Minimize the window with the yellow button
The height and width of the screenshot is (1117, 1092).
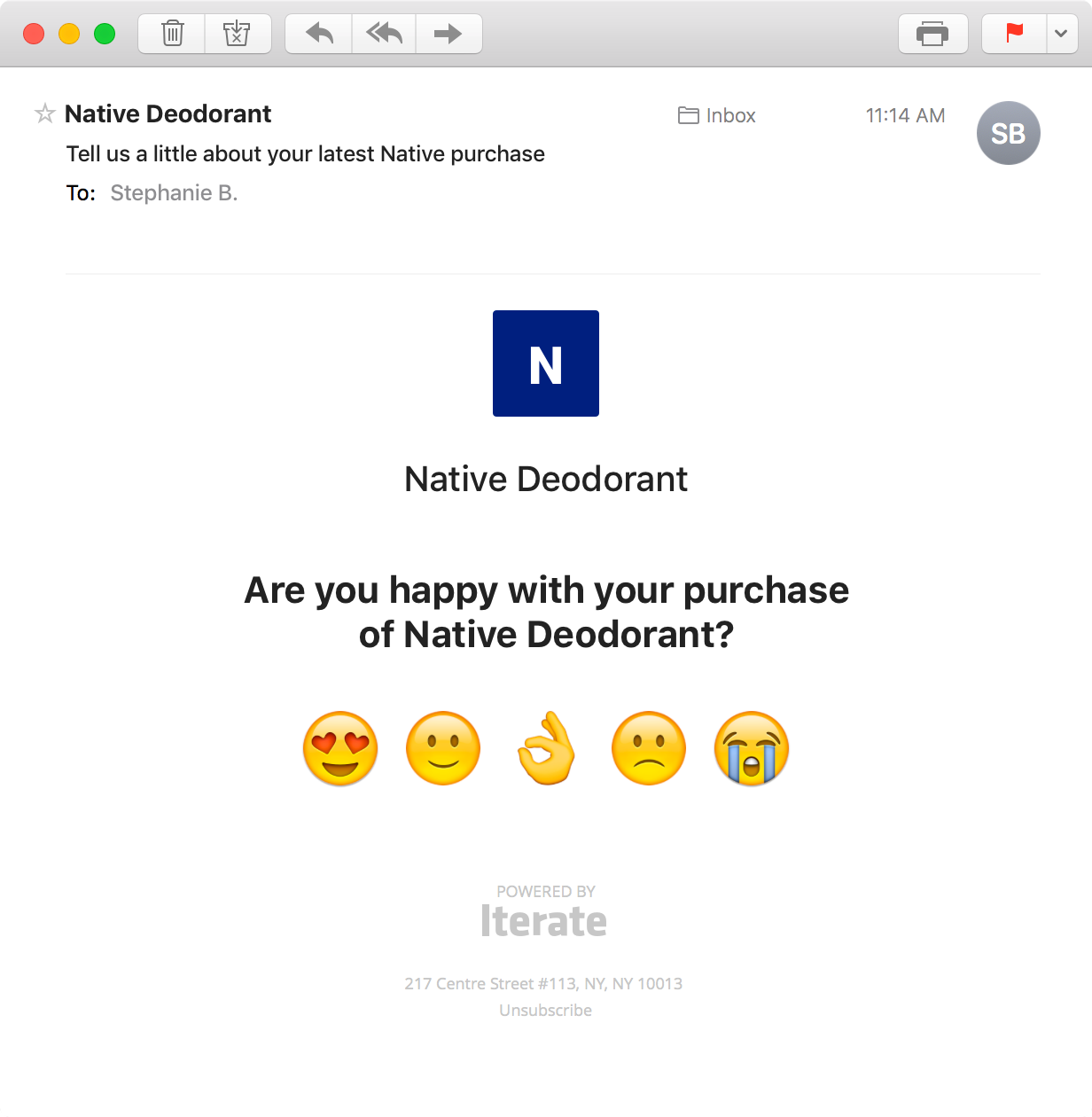69,34
